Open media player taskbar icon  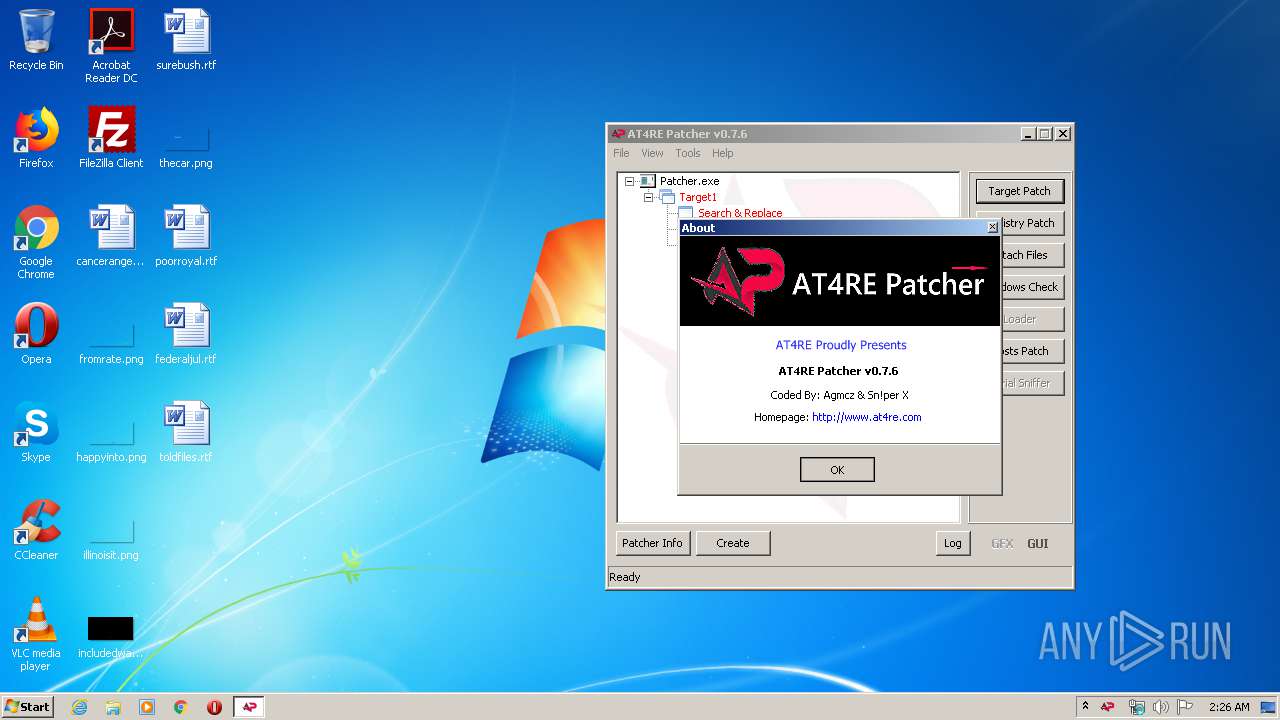(x=147, y=707)
